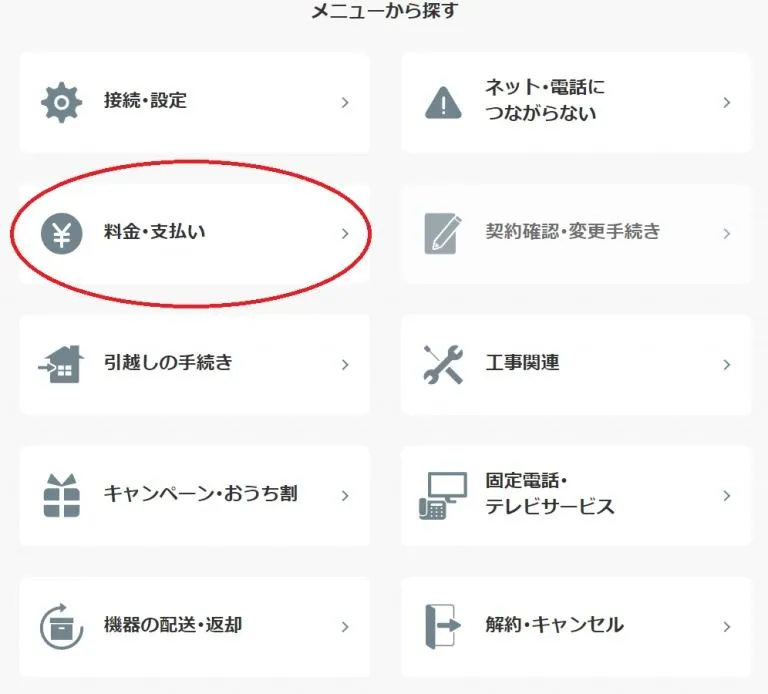Viewport: 768px width, 694px height.
Task: Open the 契約確認・変更手続き menu item
Action: coord(576,234)
